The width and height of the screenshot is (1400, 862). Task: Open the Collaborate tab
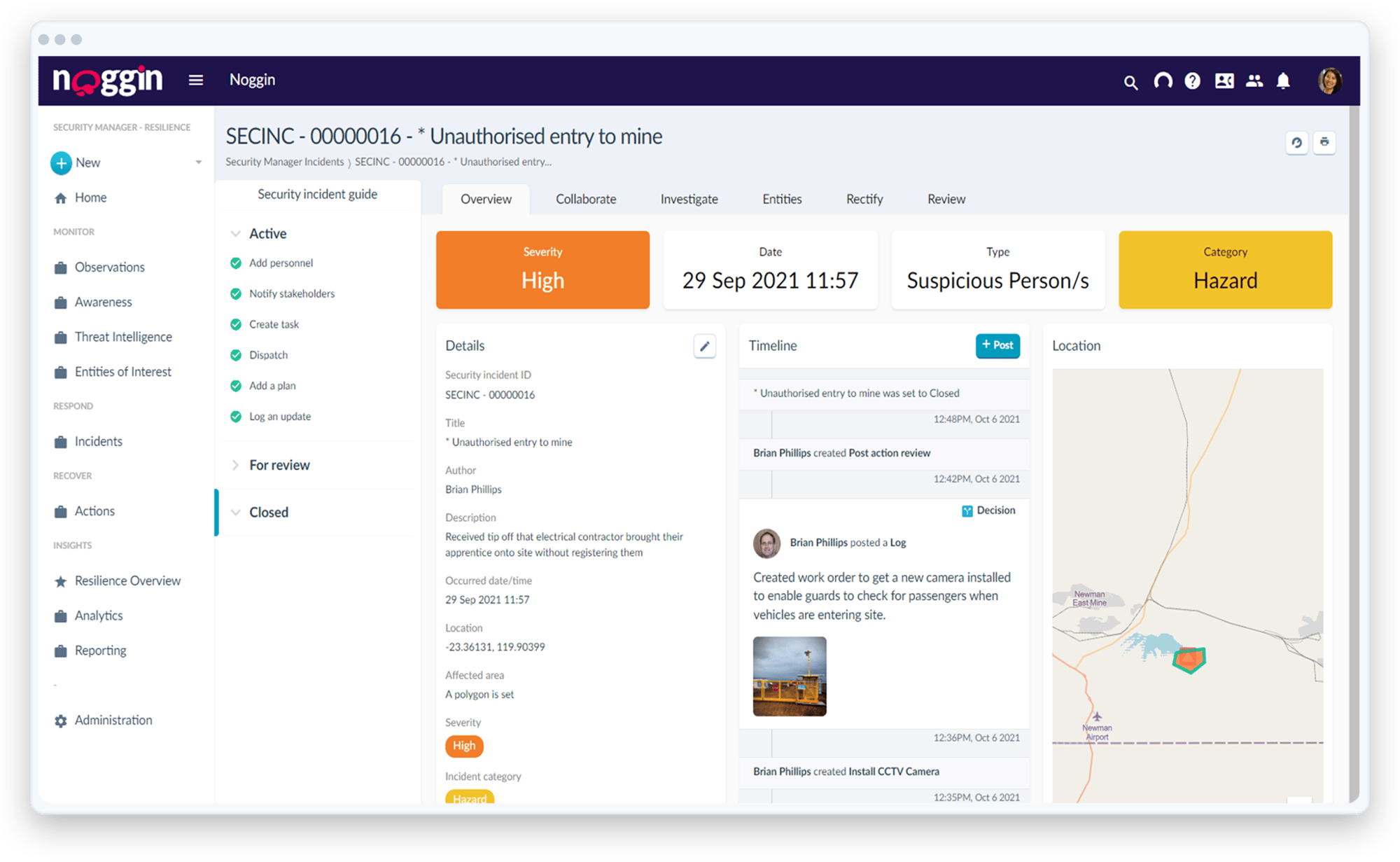(585, 199)
